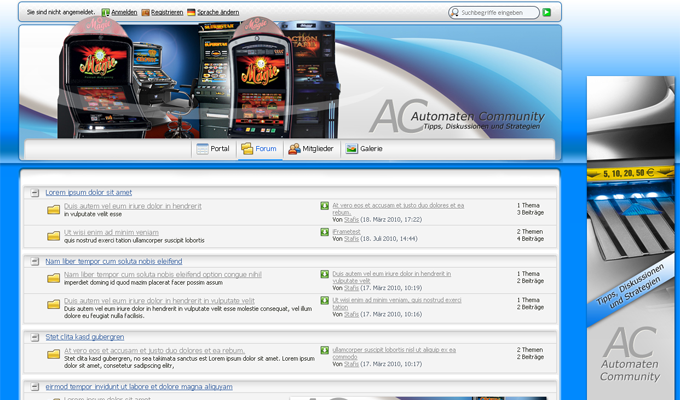
Task: Open the Forum tab
Action: point(259,149)
